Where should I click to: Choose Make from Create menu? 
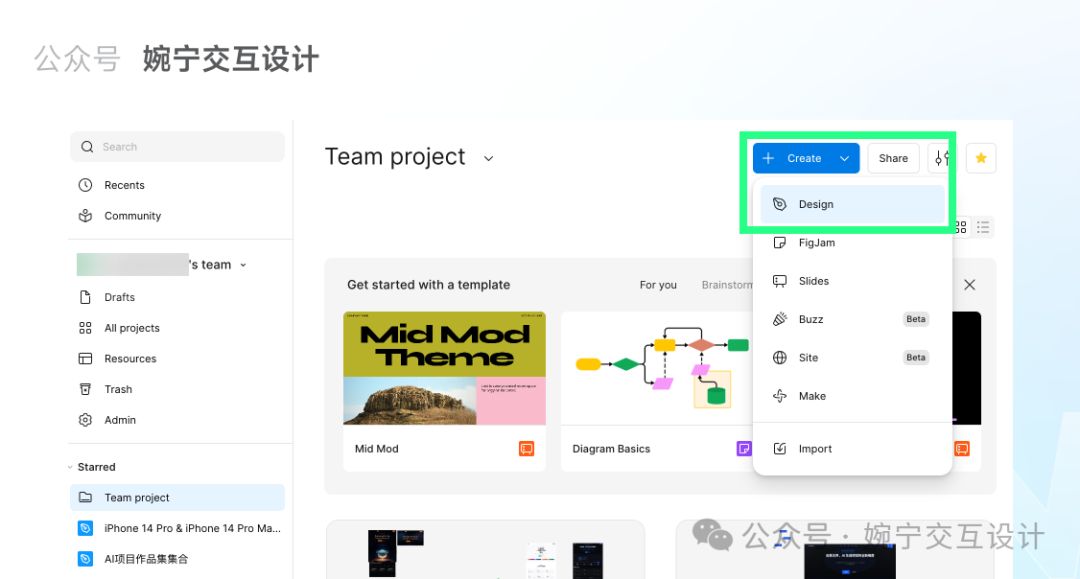coord(853,396)
